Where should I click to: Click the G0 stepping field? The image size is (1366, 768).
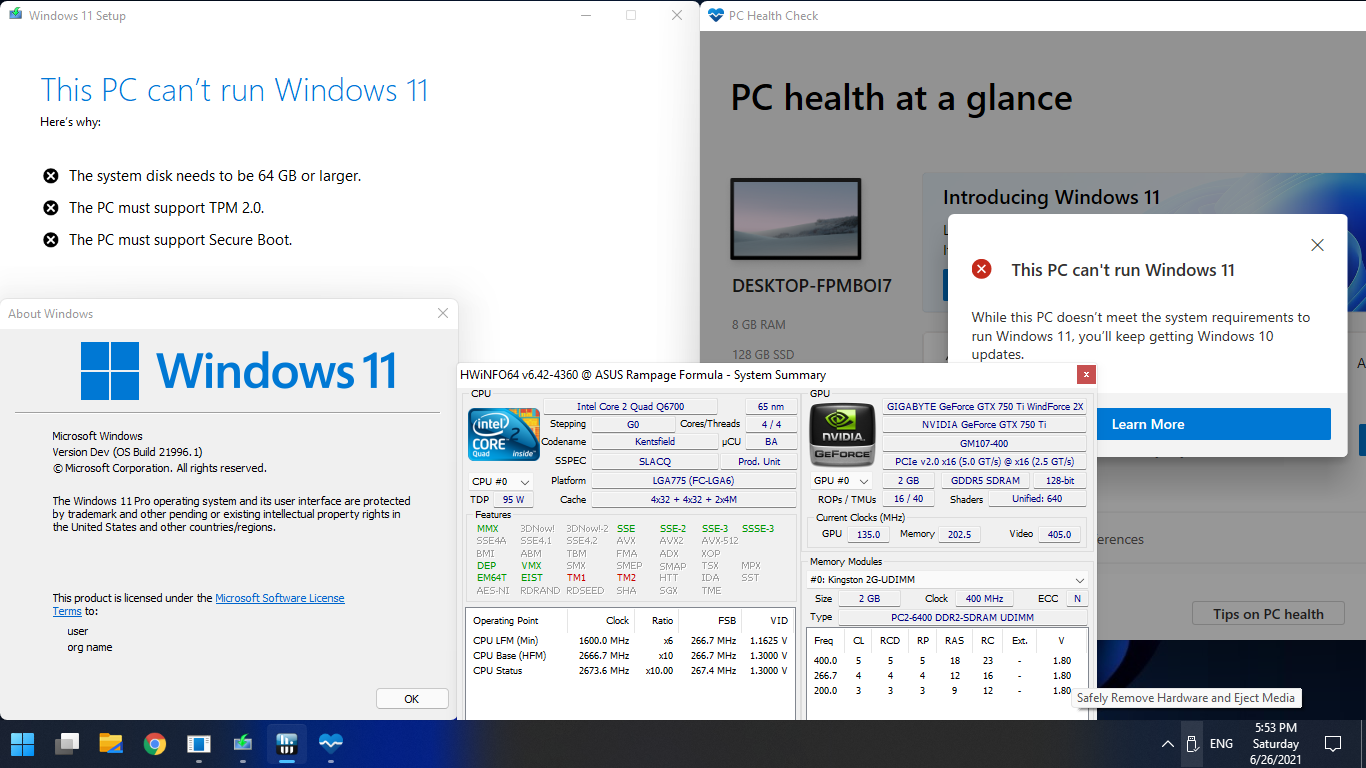click(x=633, y=424)
